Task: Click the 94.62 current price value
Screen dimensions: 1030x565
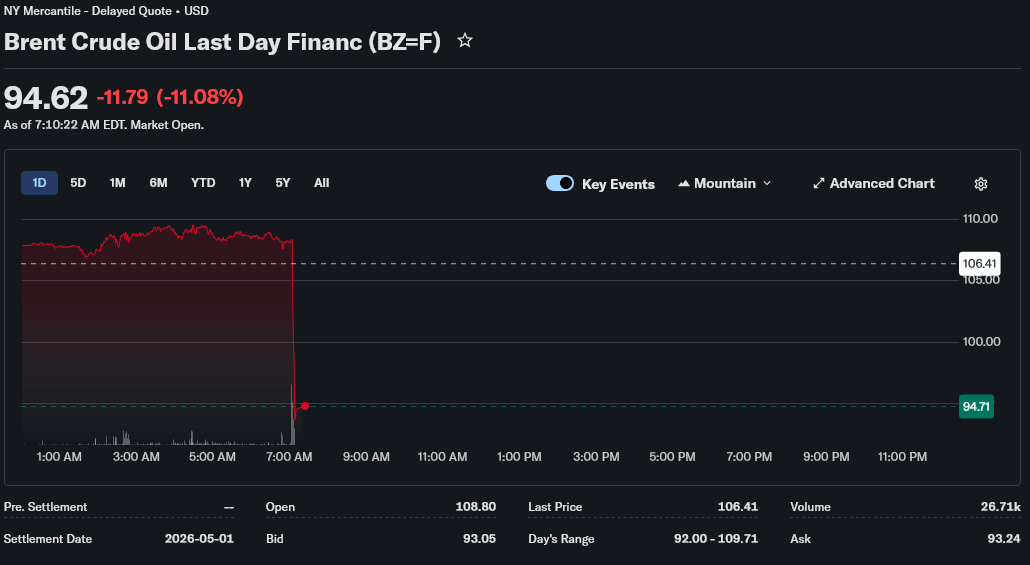Action: pos(45,98)
